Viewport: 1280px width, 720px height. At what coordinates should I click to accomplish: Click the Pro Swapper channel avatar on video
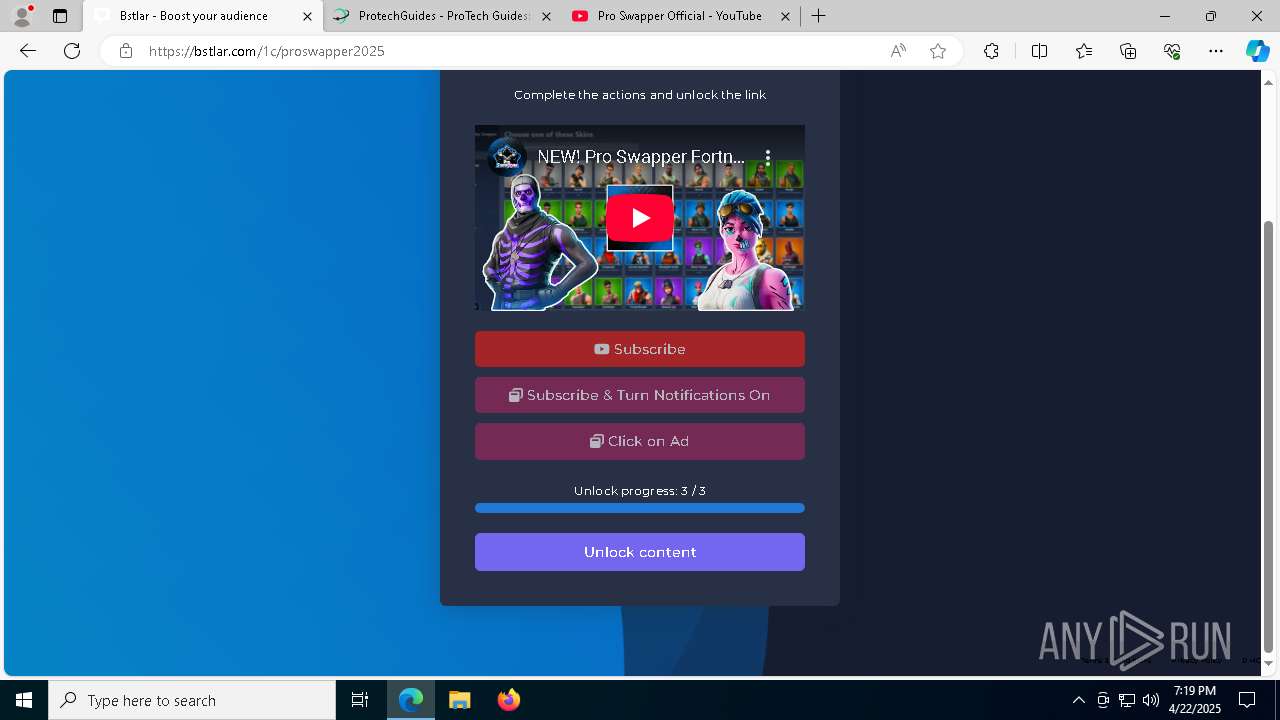click(507, 157)
